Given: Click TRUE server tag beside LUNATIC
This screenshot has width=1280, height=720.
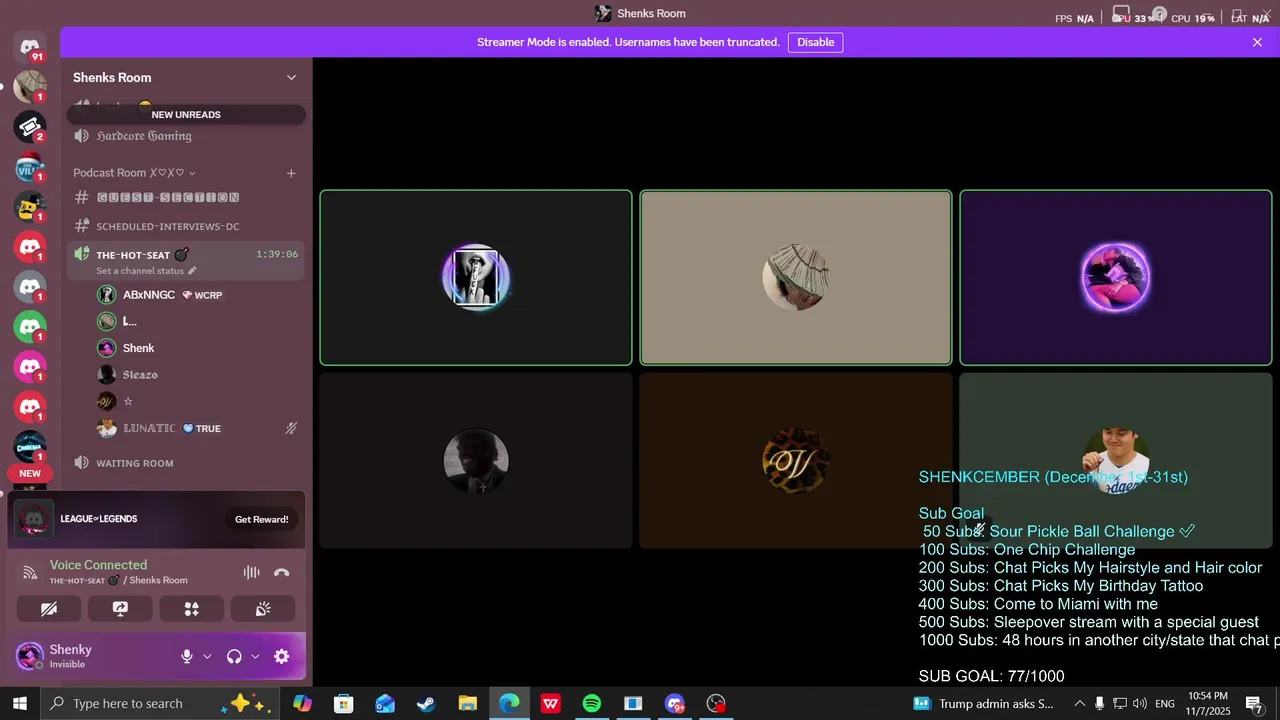Looking at the screenshot, I should click(x=202, y=428).
